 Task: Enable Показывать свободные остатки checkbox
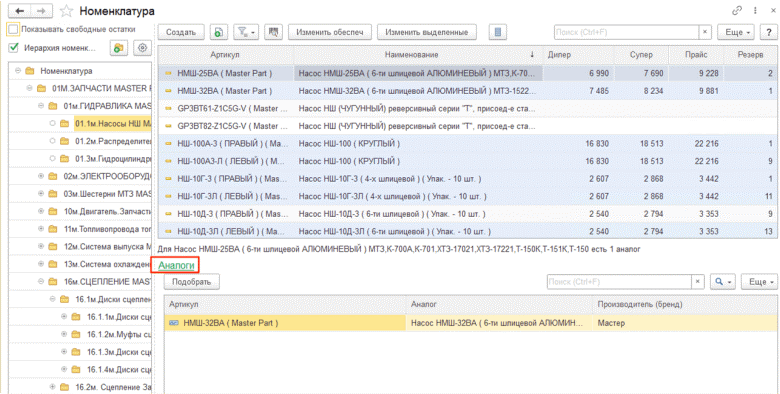(x=13, y=30)
